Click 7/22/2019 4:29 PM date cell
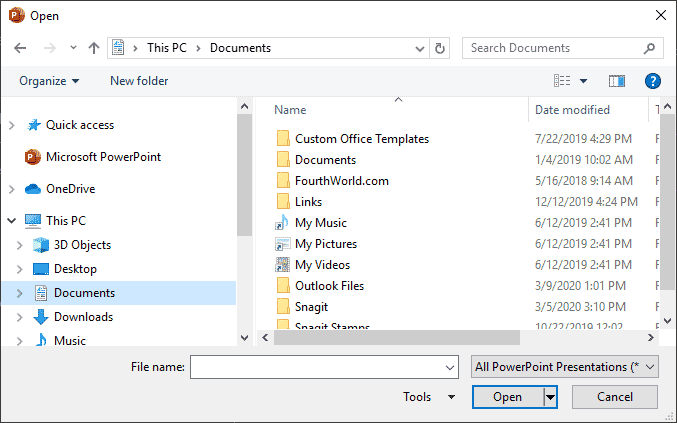The image size is (677, 423). click(583, 139)
